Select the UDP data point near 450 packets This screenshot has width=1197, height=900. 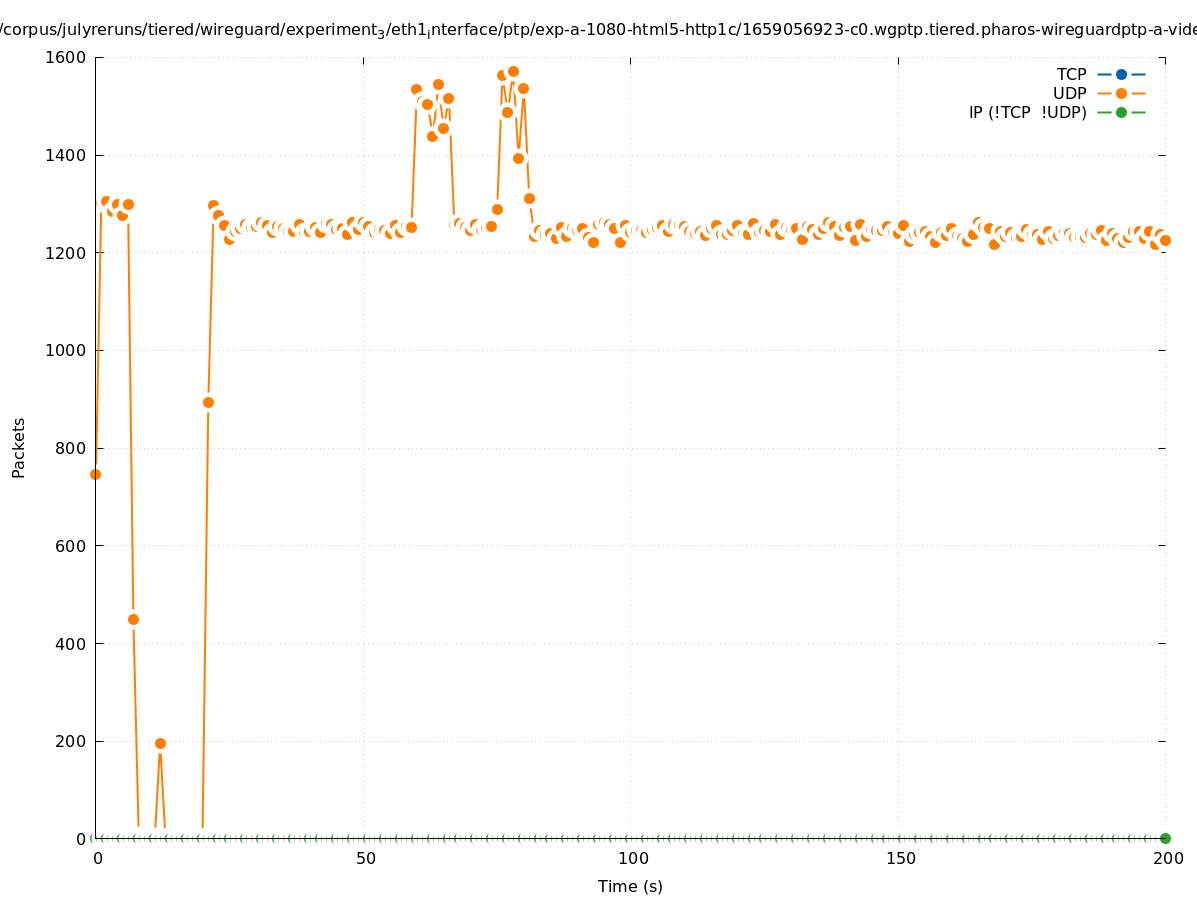coord(133,619)
